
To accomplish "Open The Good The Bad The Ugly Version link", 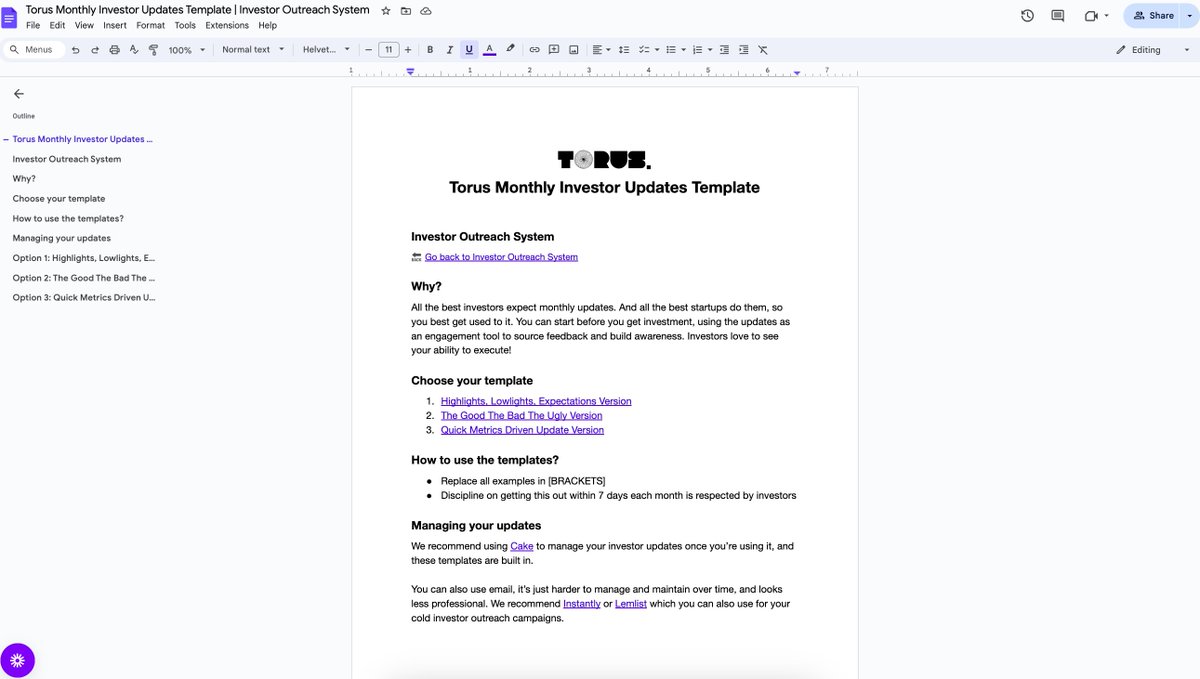I will click(521, 416).
